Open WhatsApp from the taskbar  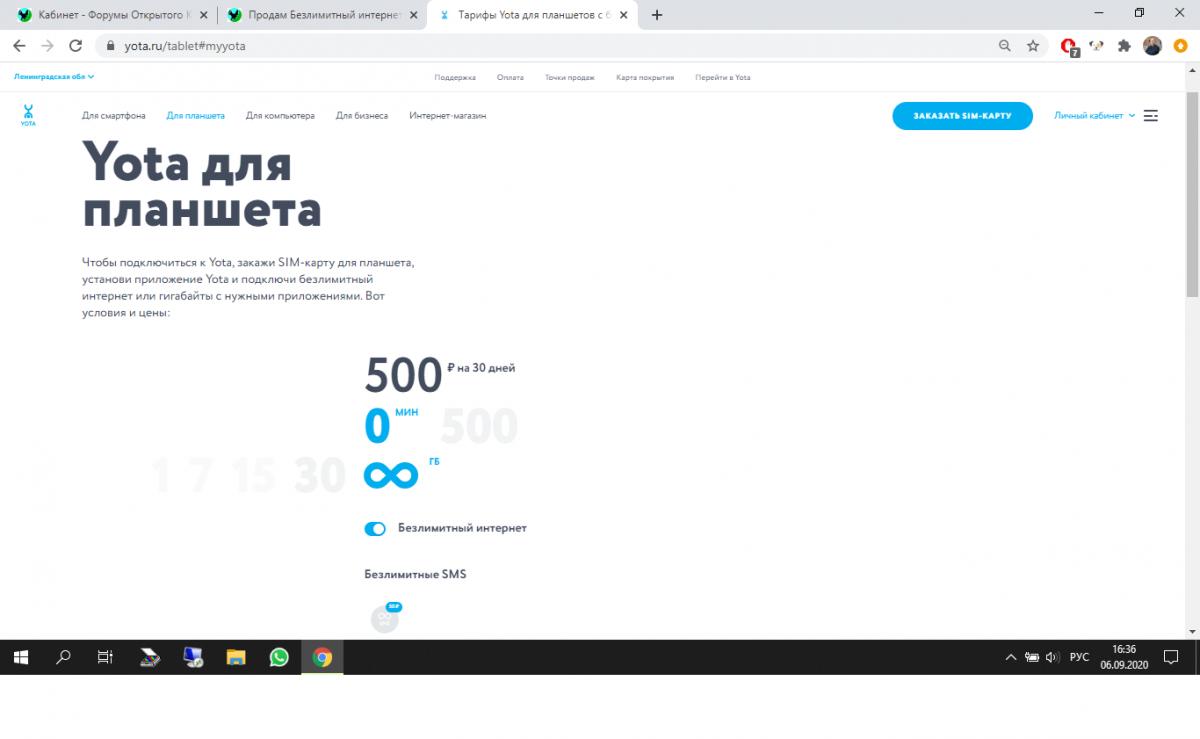click(x=279, y=657)
